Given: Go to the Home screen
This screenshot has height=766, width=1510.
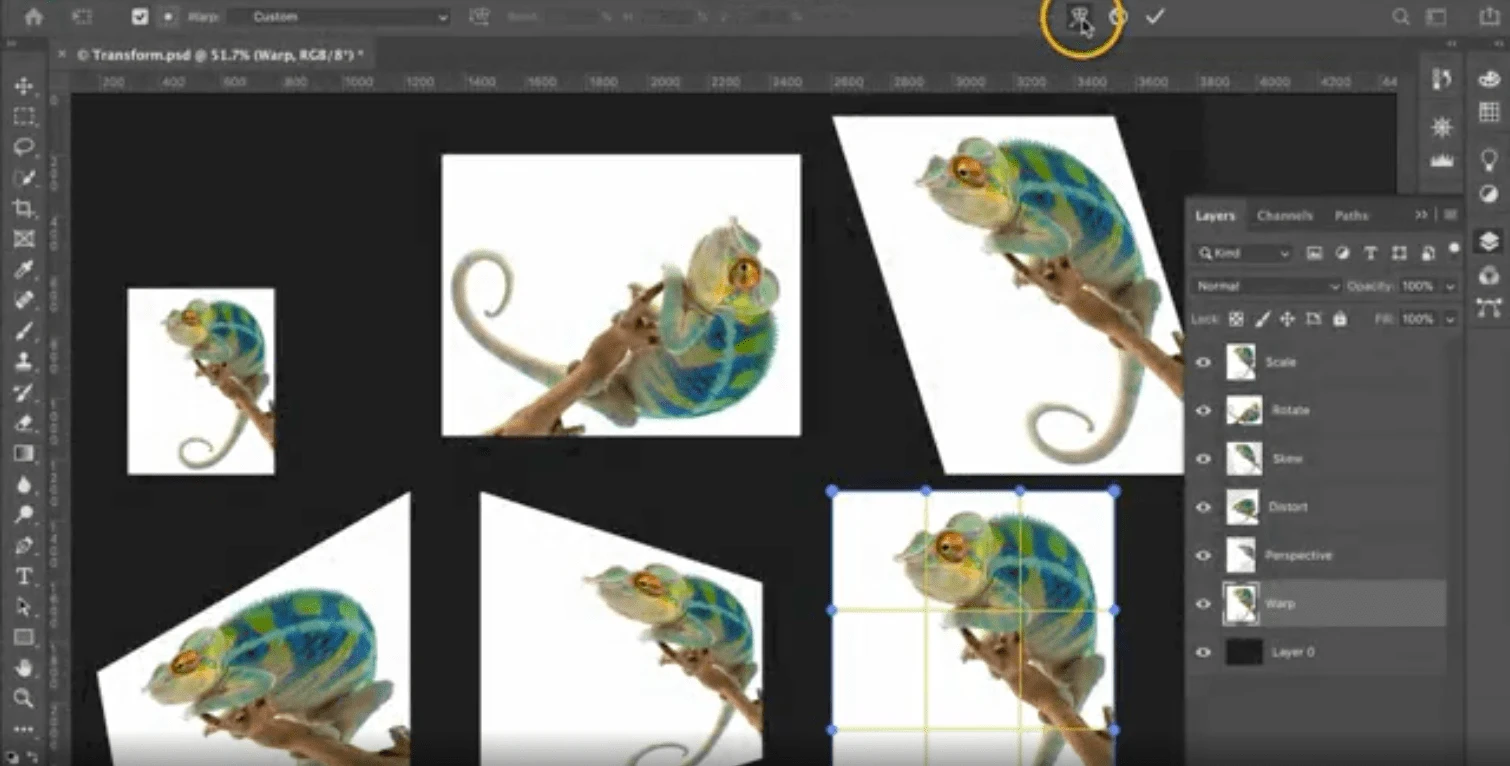Looking at the screenshot, I should [x=34, y=16].
